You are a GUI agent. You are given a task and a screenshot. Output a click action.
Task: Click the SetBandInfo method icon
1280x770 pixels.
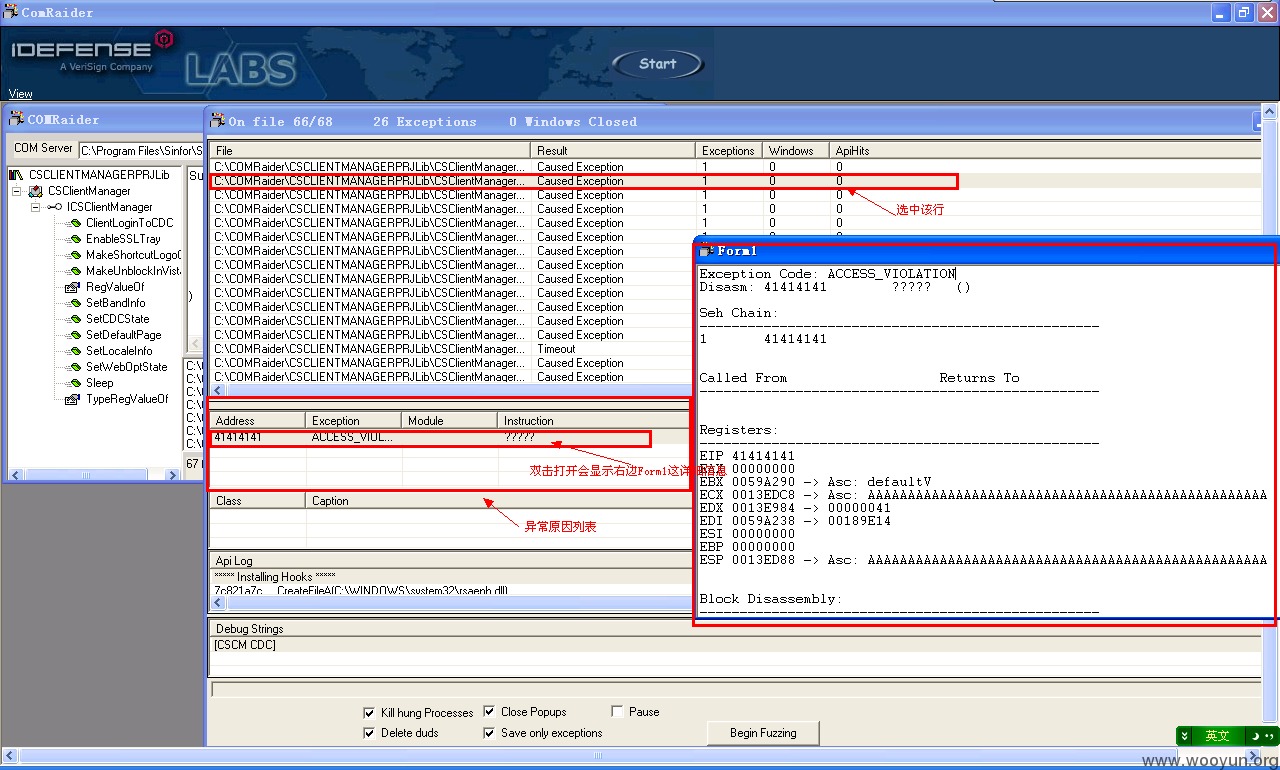tap(73, 303)
